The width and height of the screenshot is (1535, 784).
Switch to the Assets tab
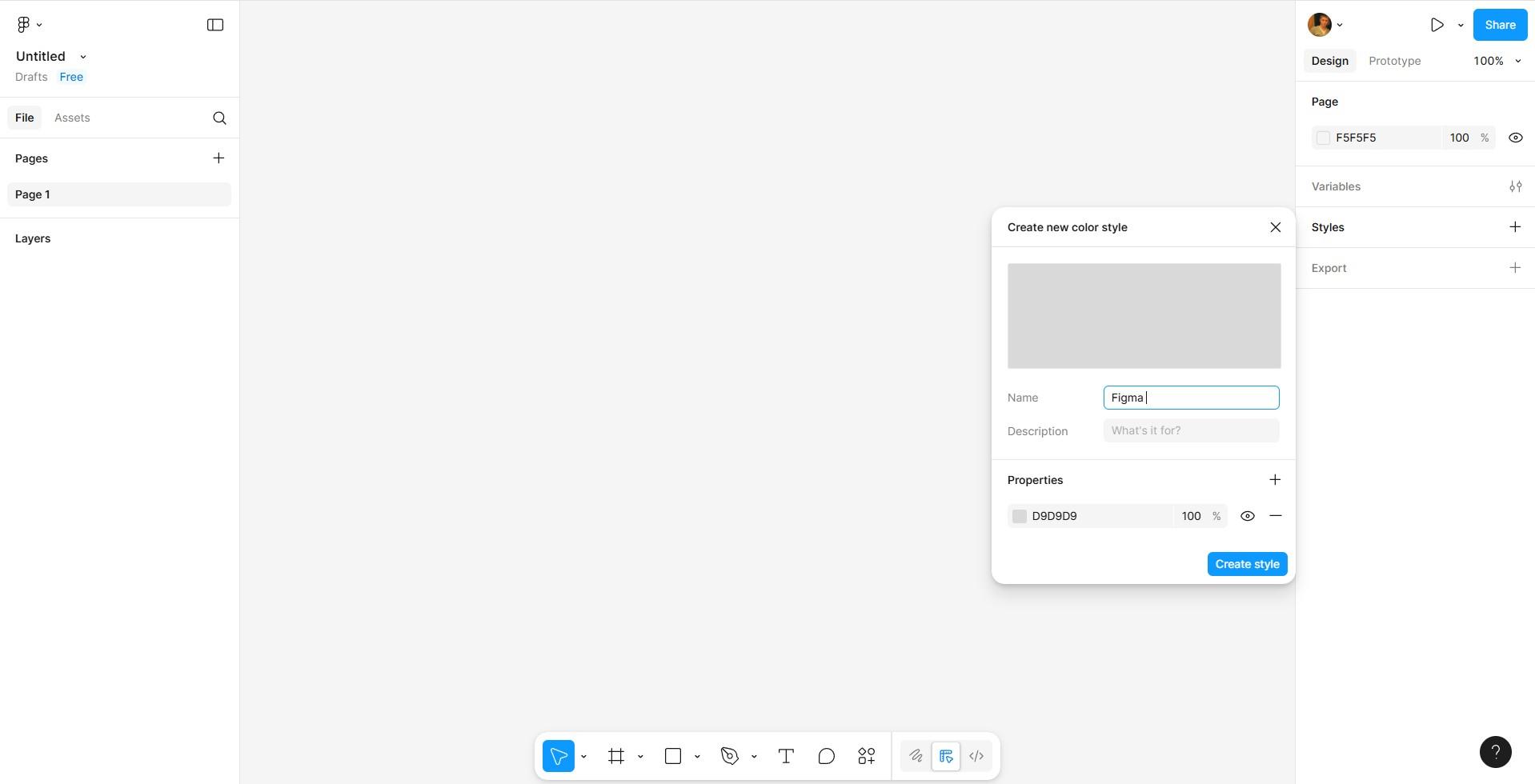click(x=72, y=118)
